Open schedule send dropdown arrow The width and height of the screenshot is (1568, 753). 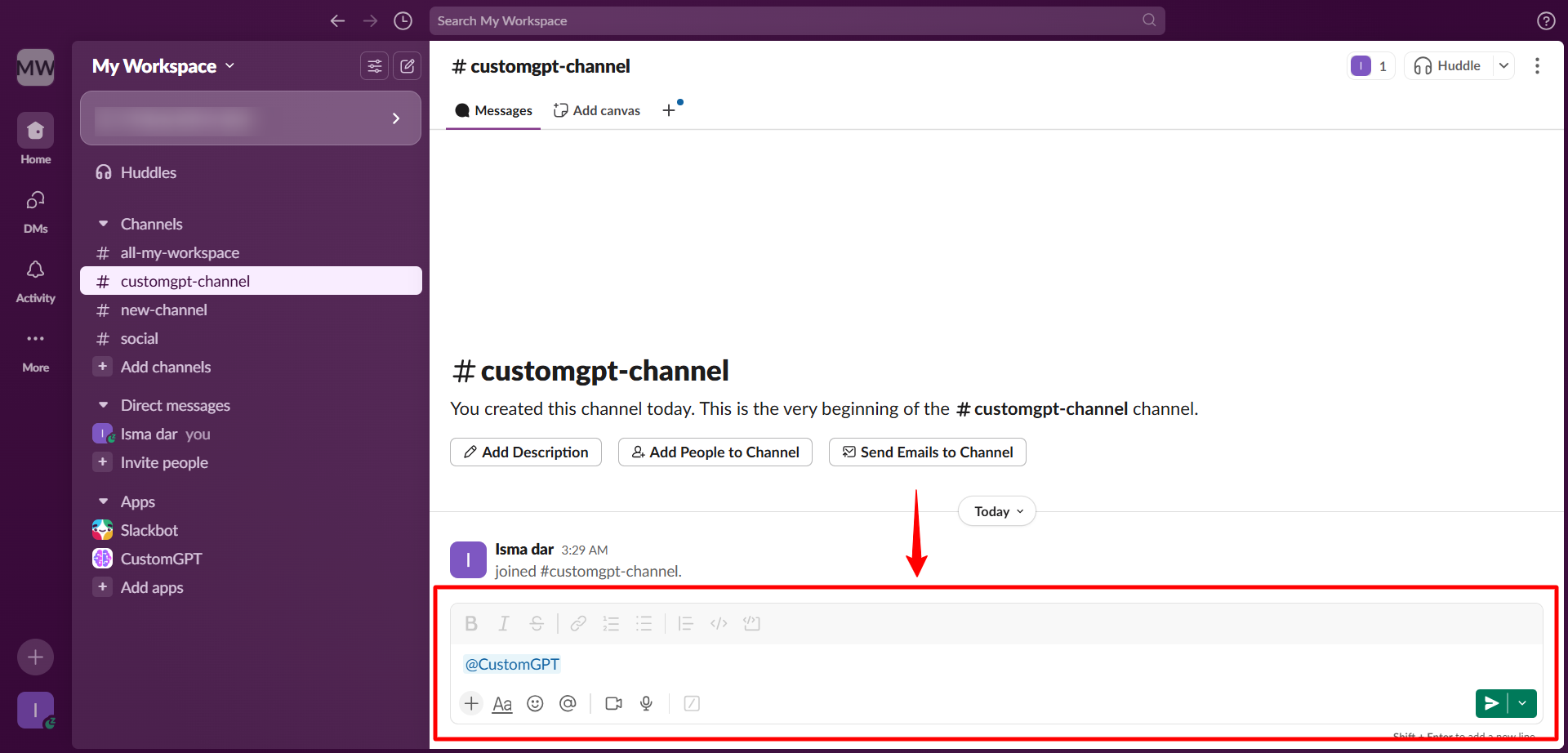pos(1522,703)
